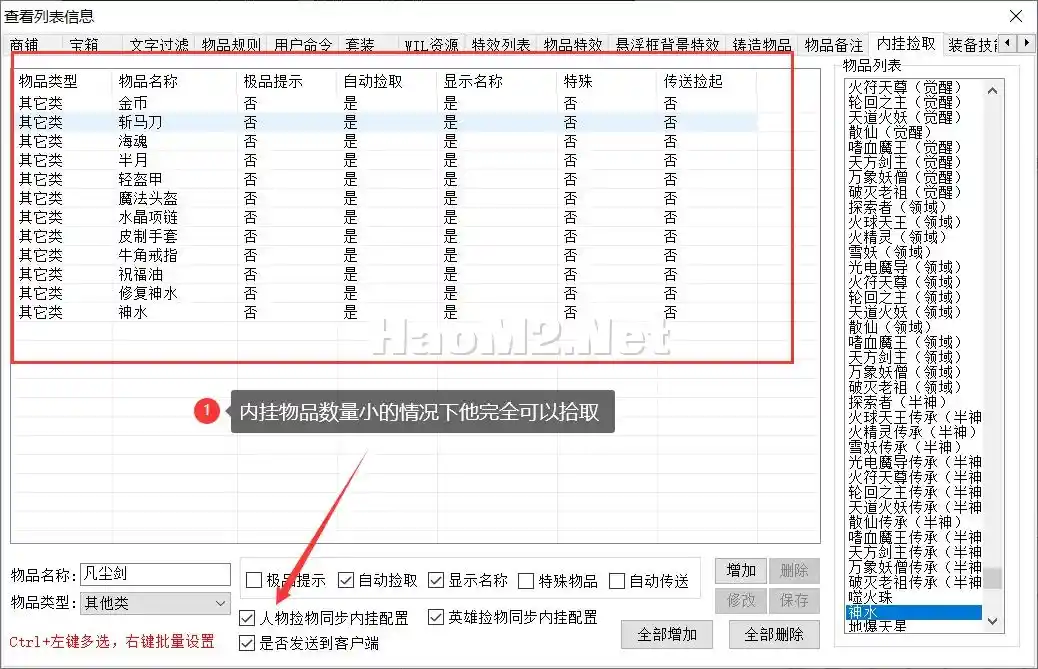Select the 修复神水 row
This screenshot has width=1038, height=669.
pos(385,293)
